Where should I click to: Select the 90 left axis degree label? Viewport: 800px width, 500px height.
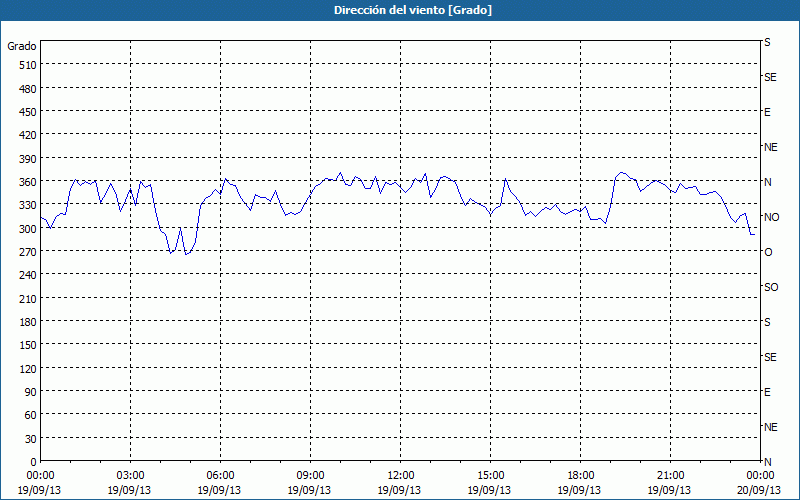coord(31,392)
